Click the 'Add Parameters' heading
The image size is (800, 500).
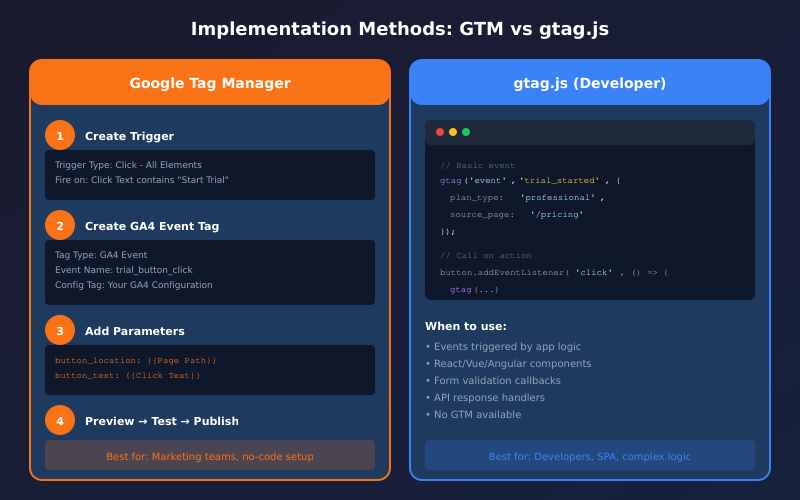coord(135,331)
